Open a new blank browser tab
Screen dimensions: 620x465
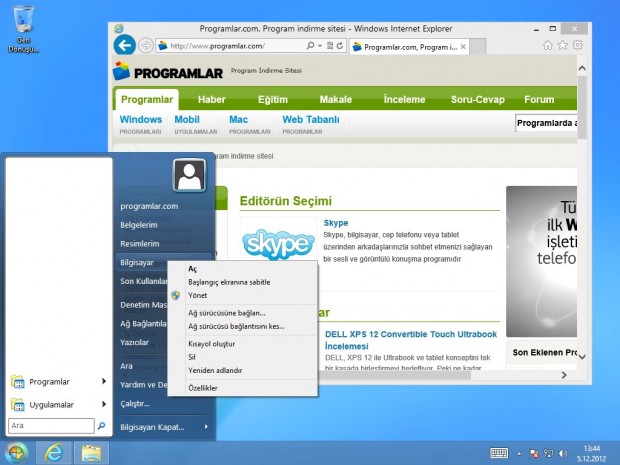478,47
